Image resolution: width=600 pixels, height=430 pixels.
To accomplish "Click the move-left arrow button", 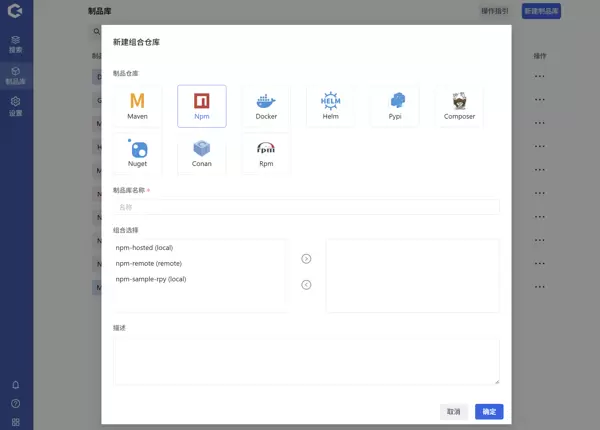I will (306, 284).
